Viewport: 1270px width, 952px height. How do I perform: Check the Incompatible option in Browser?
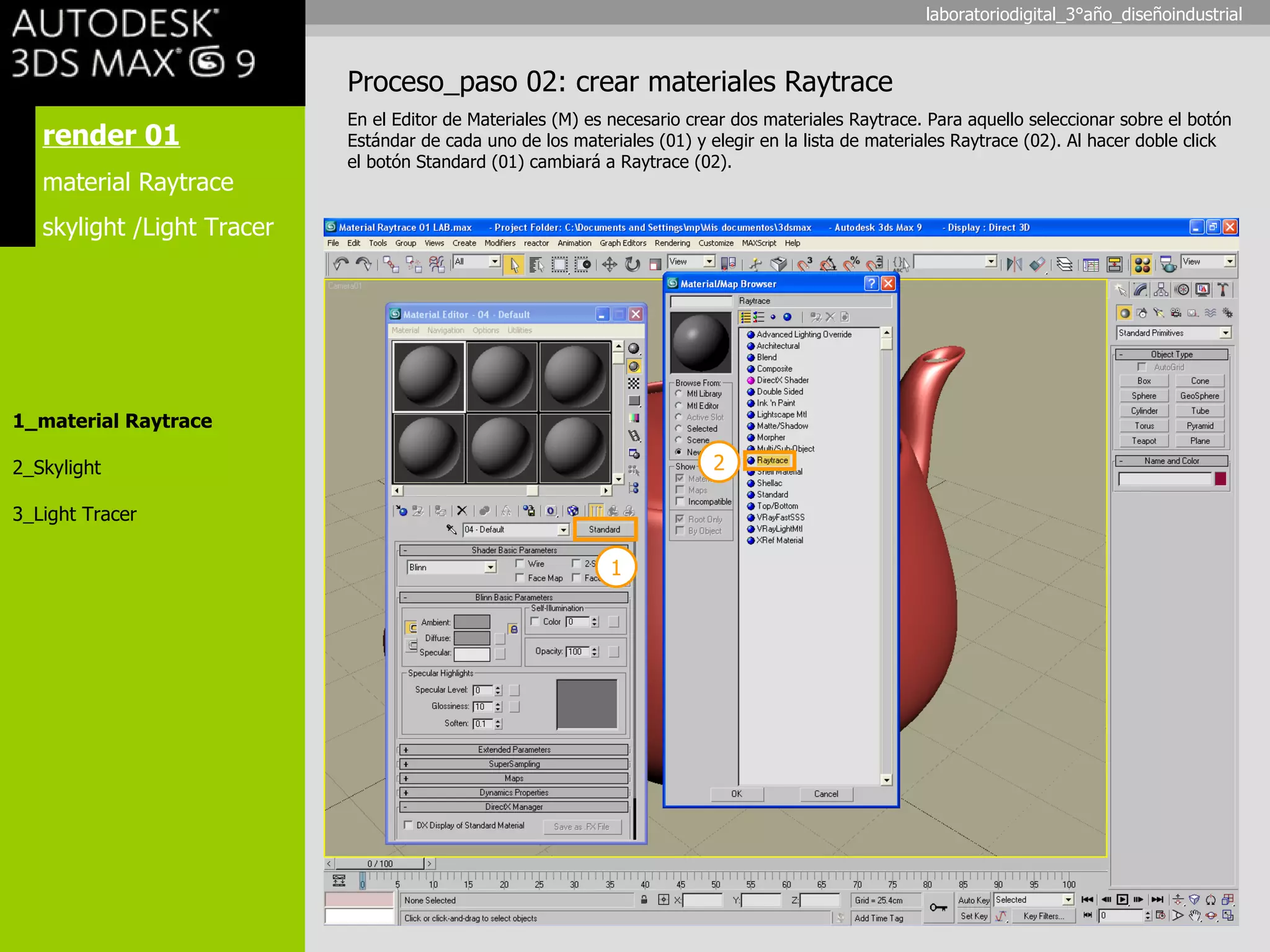pos(680,501)
